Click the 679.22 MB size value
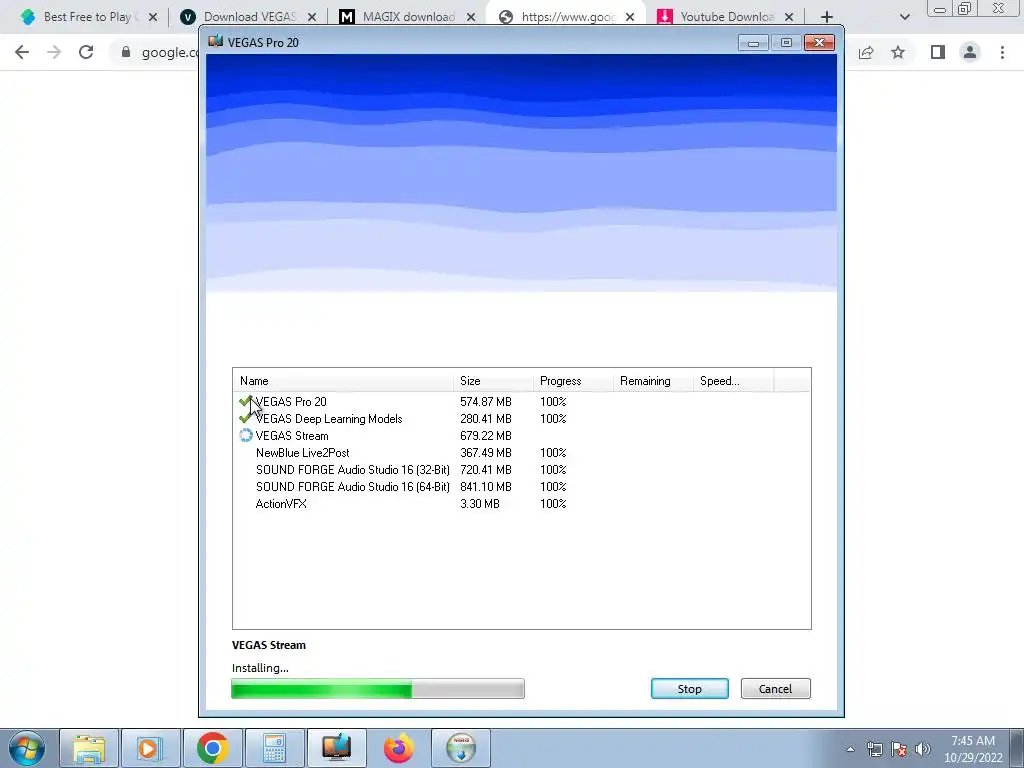 pyautogui.click(x=485, y=436)
